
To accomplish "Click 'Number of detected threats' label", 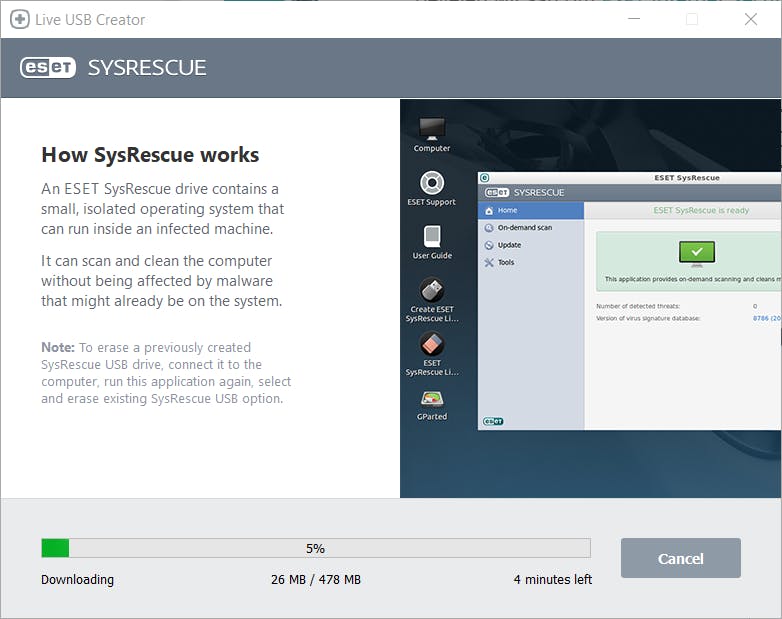I will coord(638,306).
